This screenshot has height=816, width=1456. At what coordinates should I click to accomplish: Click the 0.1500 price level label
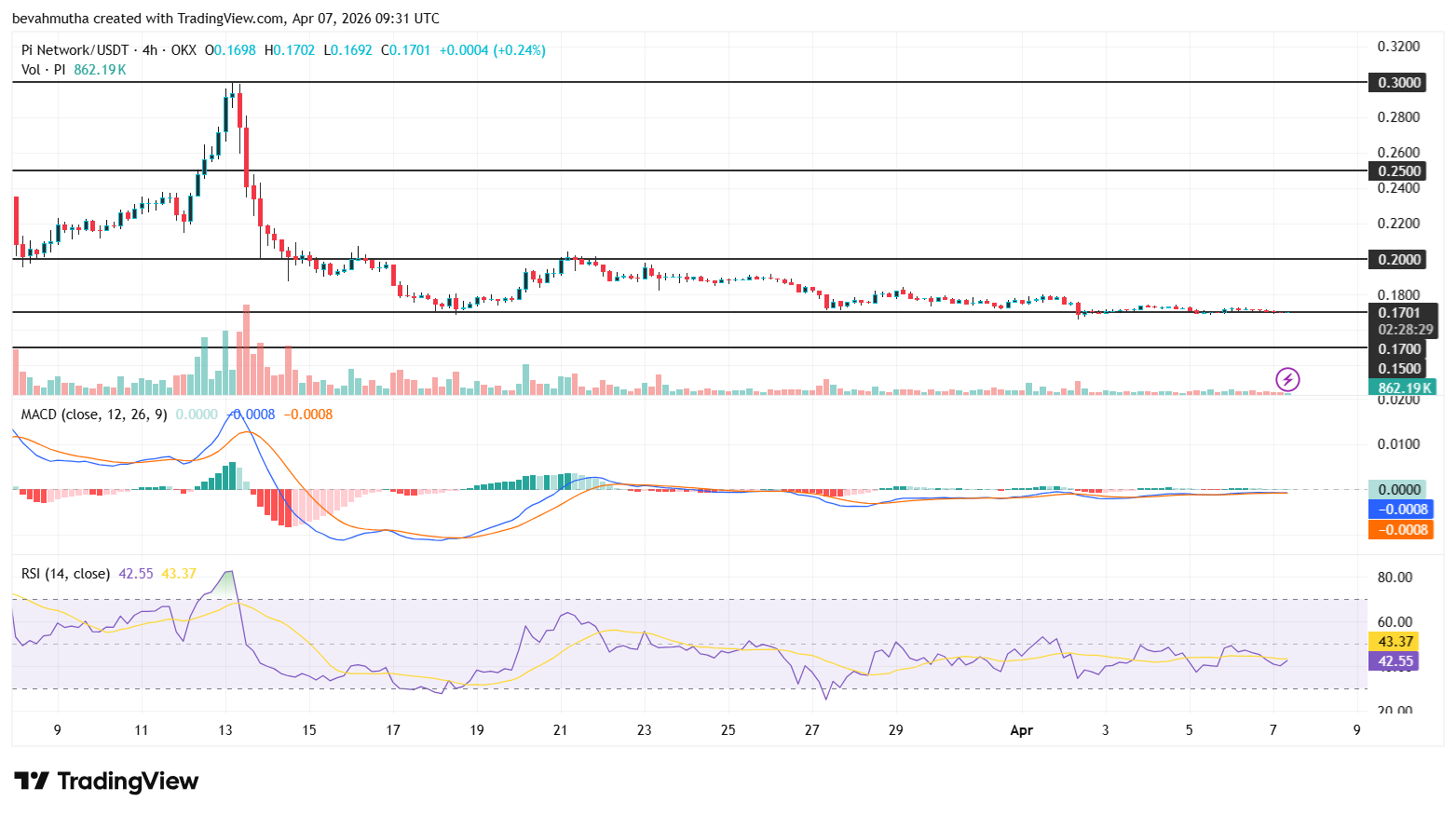[1398, 369]
